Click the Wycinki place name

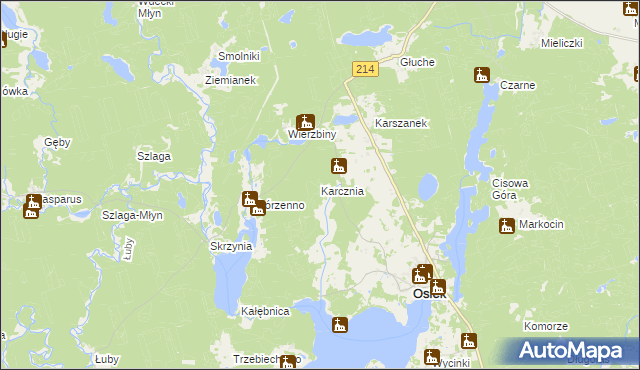tap(451, 363)
